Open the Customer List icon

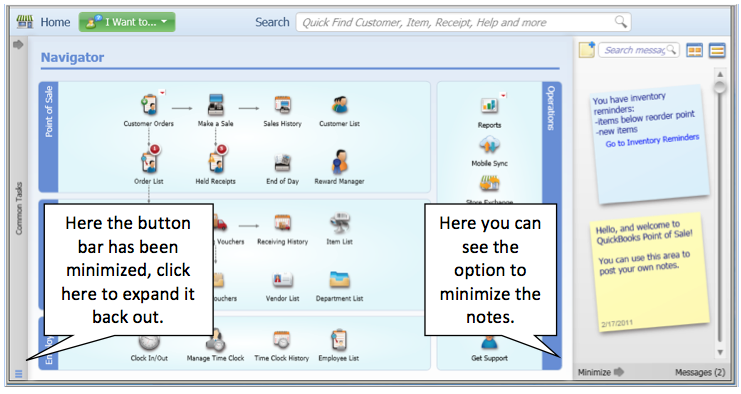tap(339, 105)
